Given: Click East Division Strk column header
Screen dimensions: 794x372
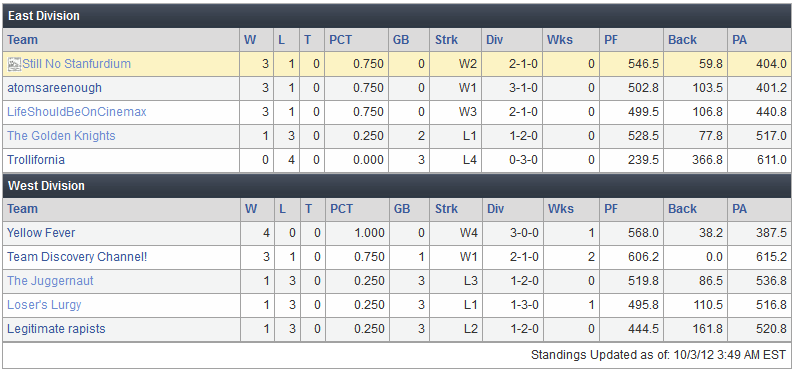Looking at the screenshot, I should (446, 39).
